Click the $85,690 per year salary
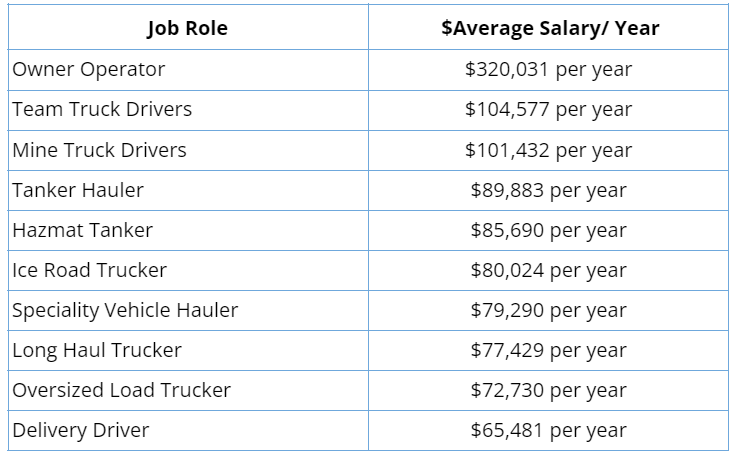 pyautogui.click(x=549, y=230)
